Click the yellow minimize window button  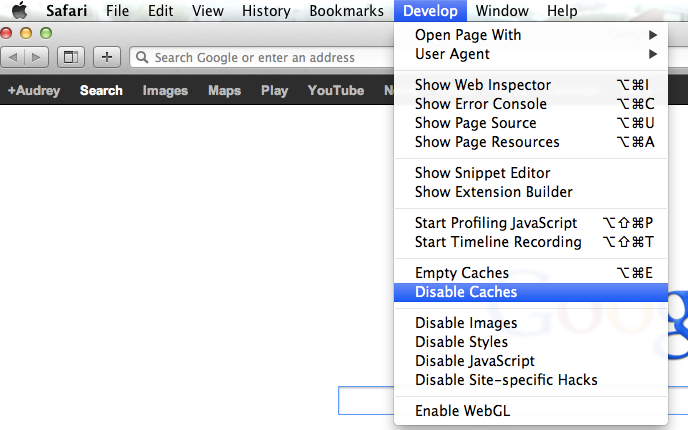point(26,33)
